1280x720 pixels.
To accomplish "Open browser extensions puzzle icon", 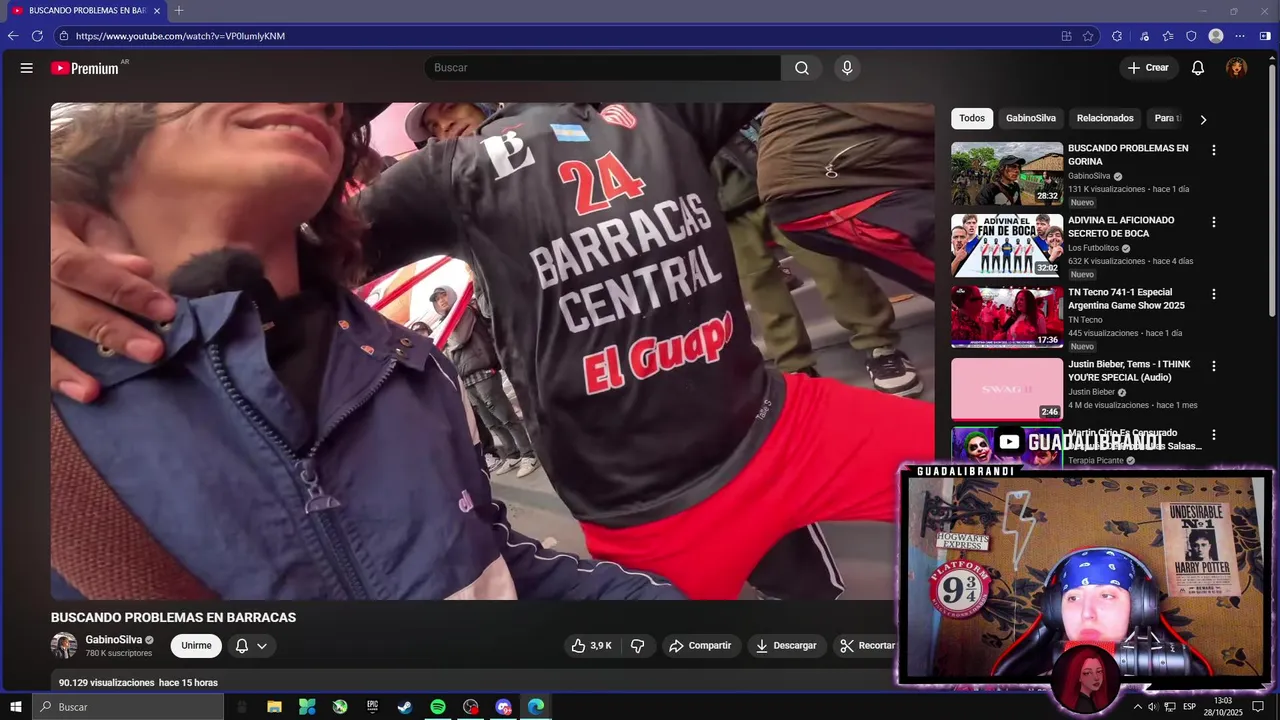I will 1117,36.
